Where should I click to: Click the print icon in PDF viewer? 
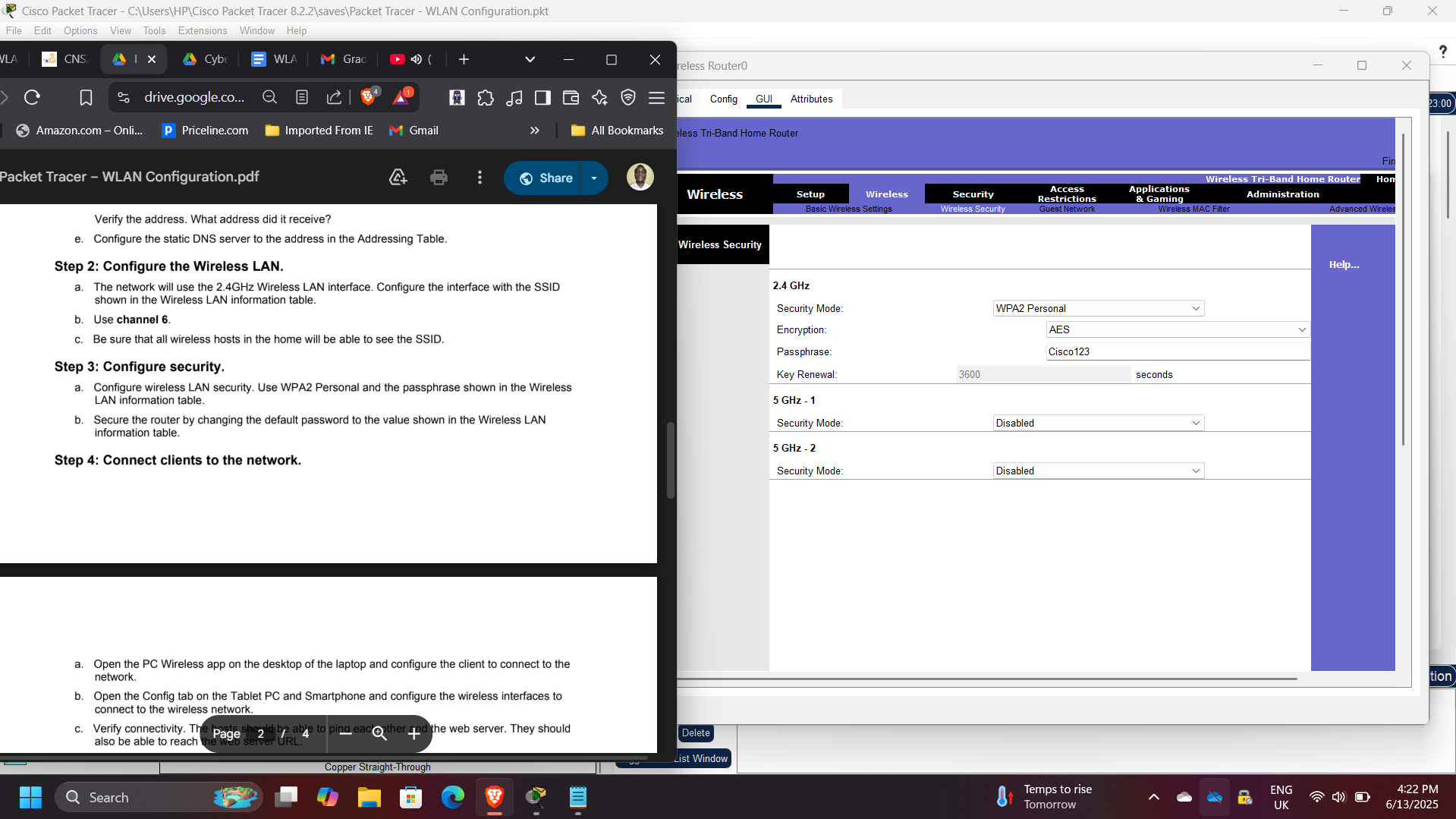pos(439,178)
